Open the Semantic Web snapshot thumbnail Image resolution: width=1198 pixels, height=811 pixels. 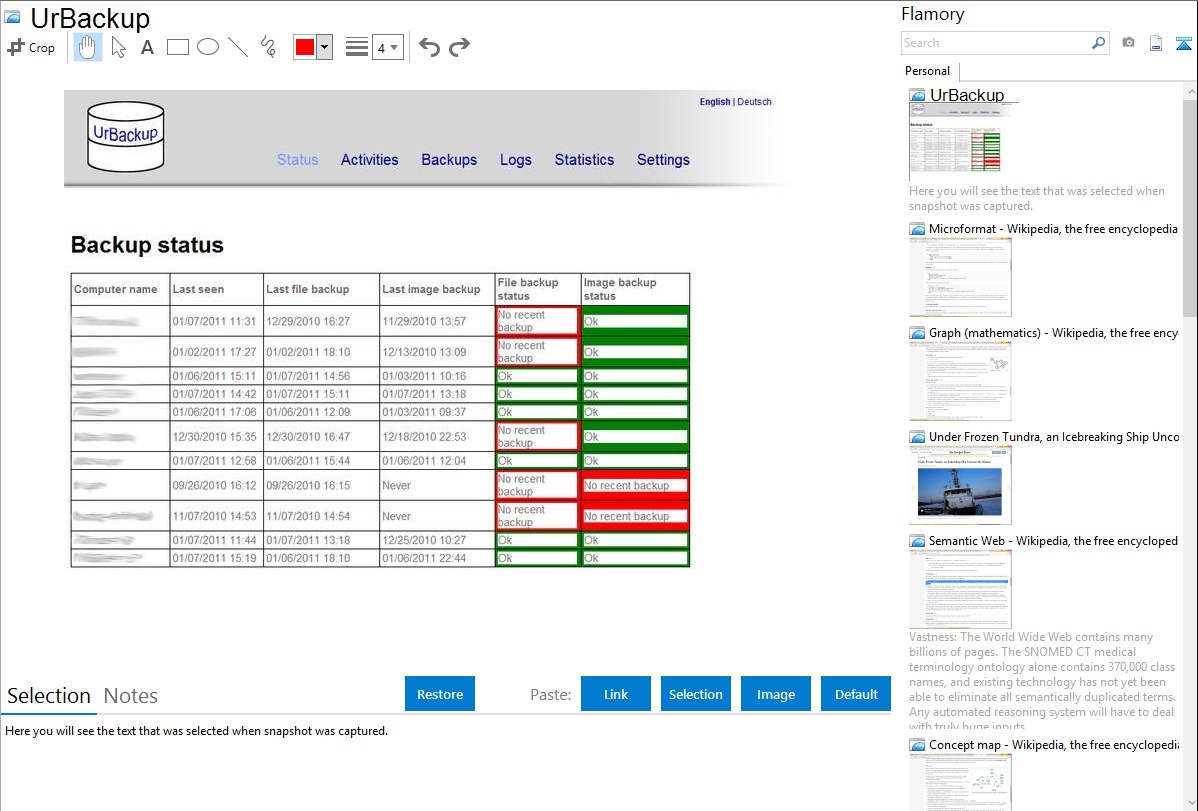click(x=960, y=589)
